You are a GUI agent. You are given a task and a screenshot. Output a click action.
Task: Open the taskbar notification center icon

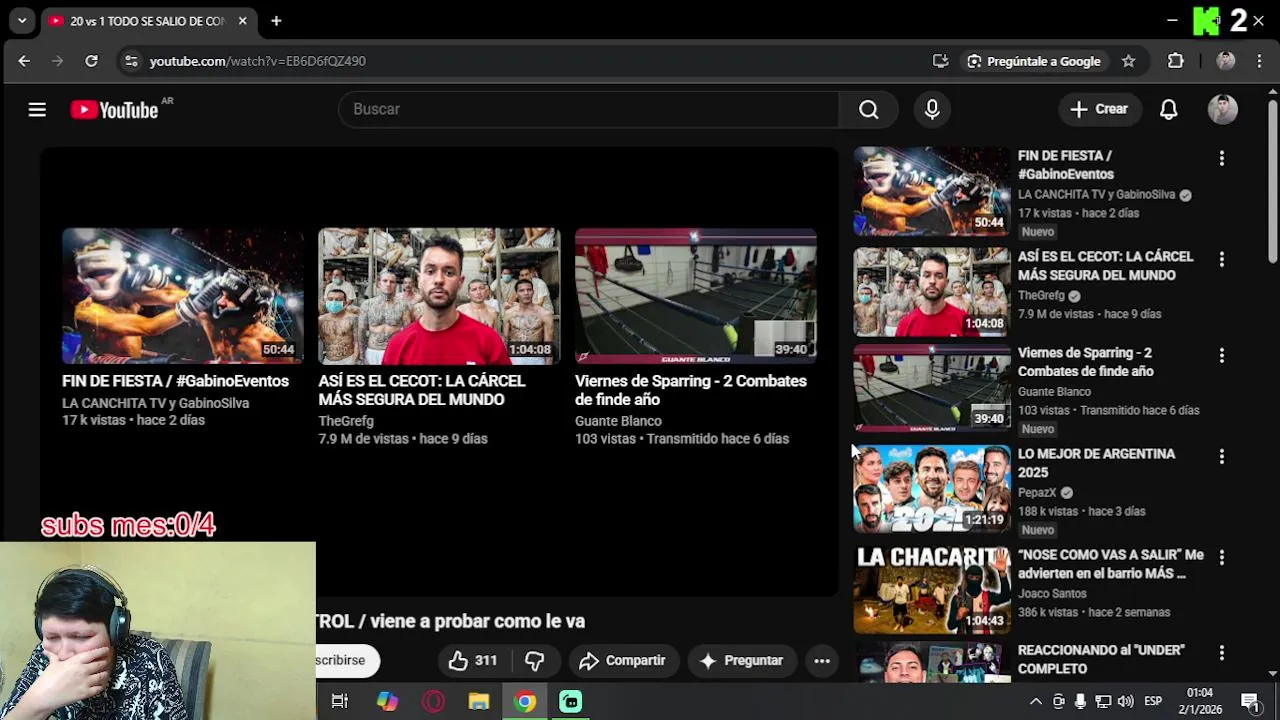[x=1249, y=701]
